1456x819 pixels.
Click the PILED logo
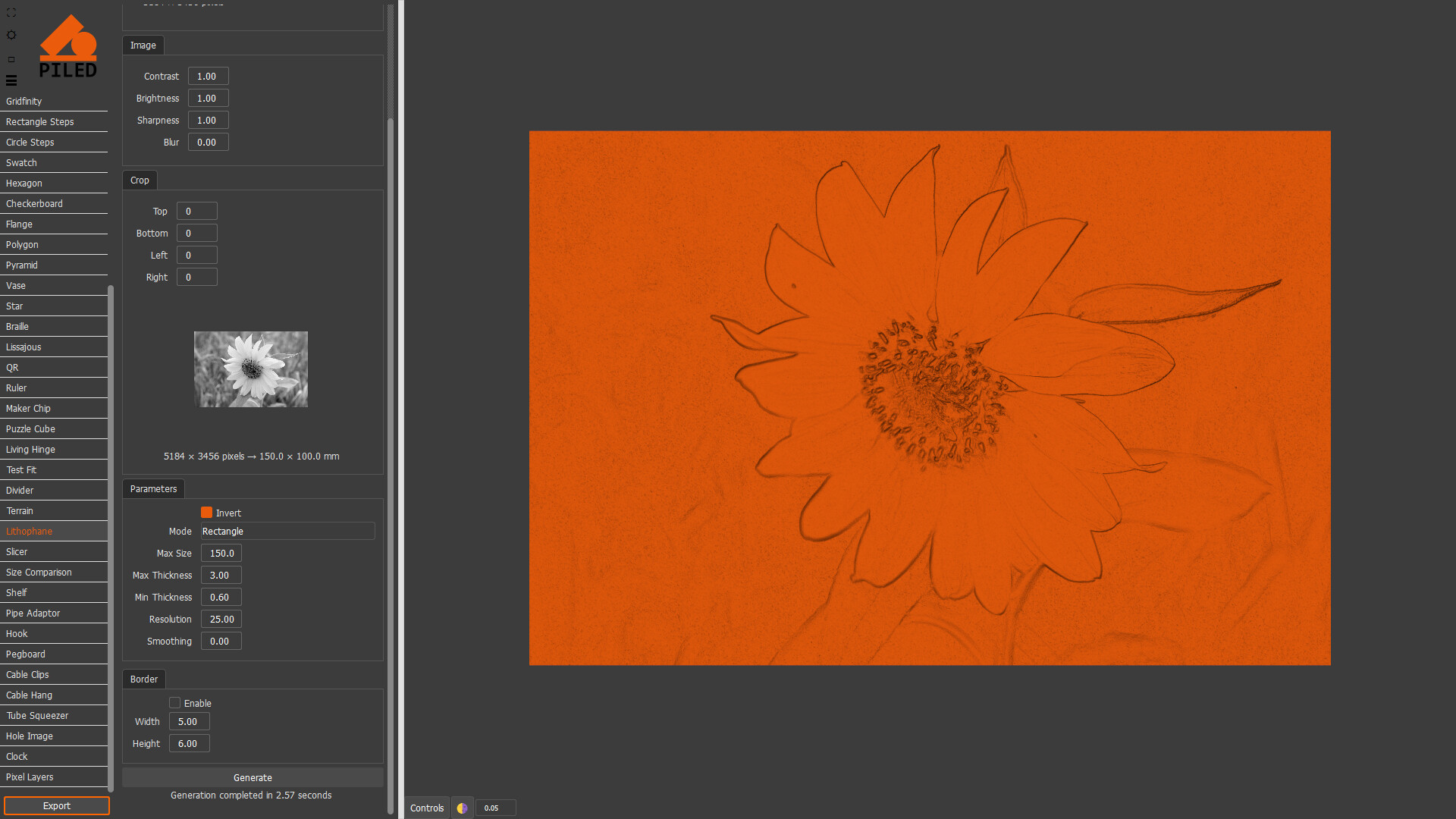click(68, 45)
